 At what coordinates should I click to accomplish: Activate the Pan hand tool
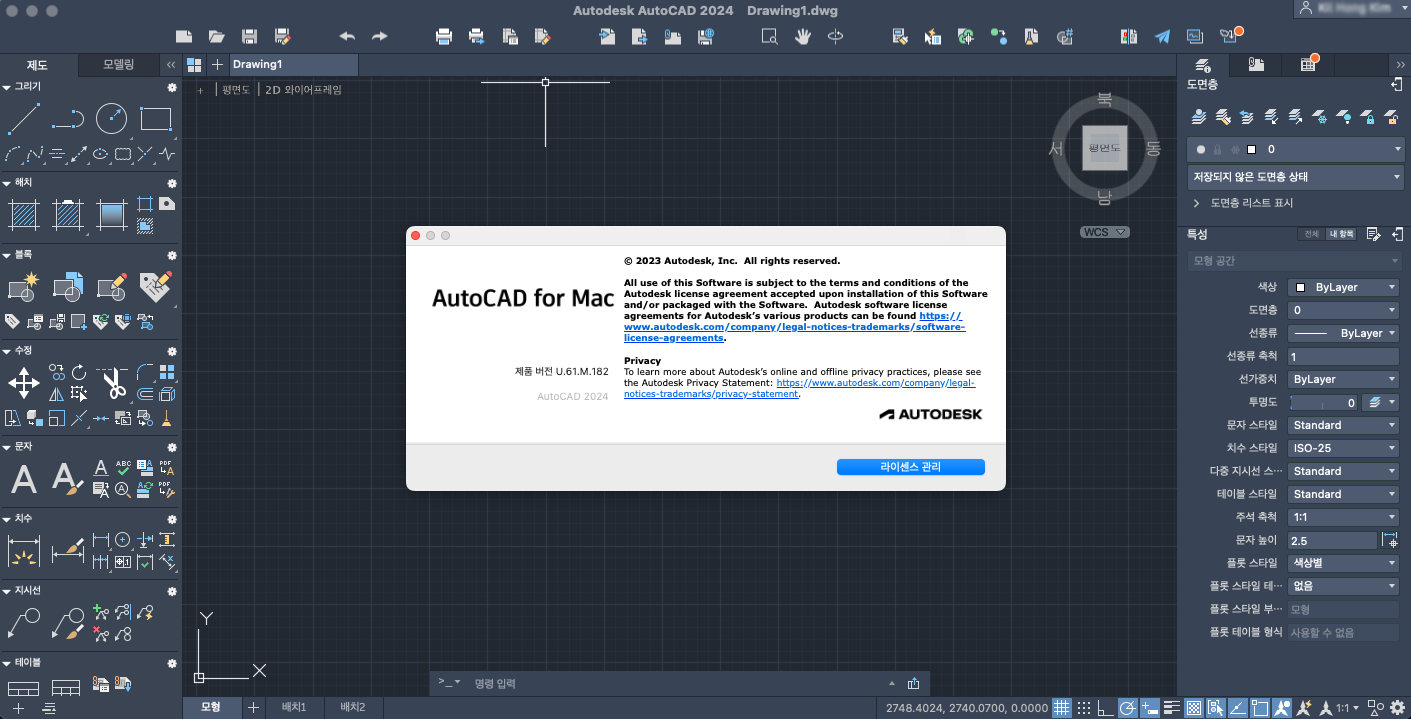point(802,37)
